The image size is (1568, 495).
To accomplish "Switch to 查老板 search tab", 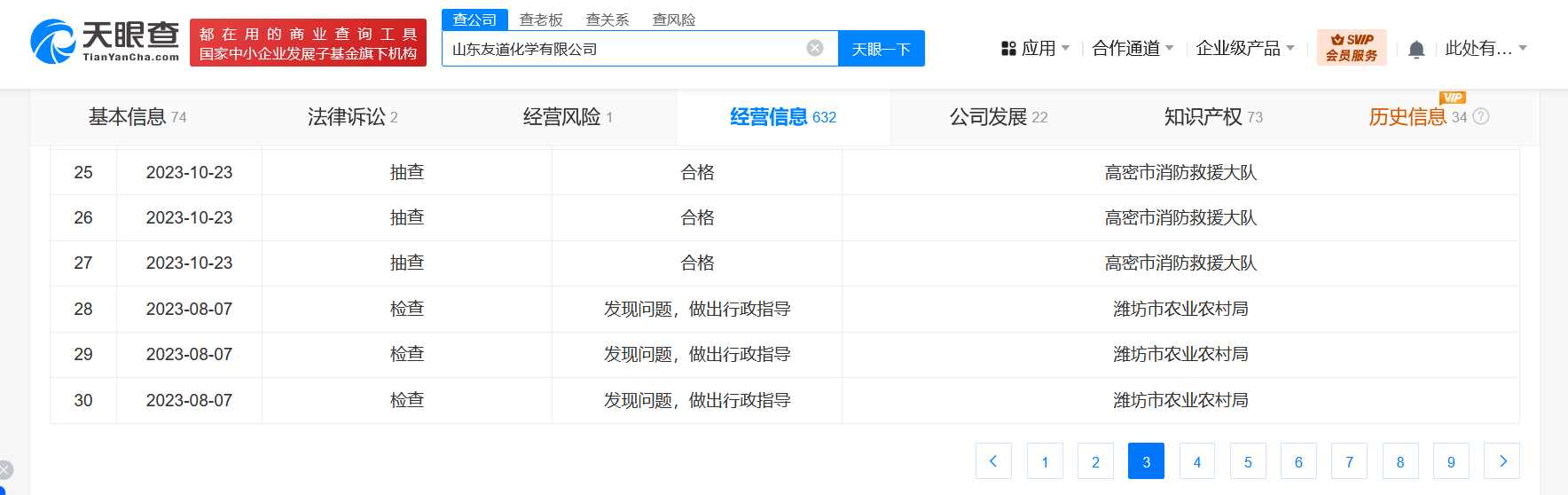I will (x=541, y=20).
